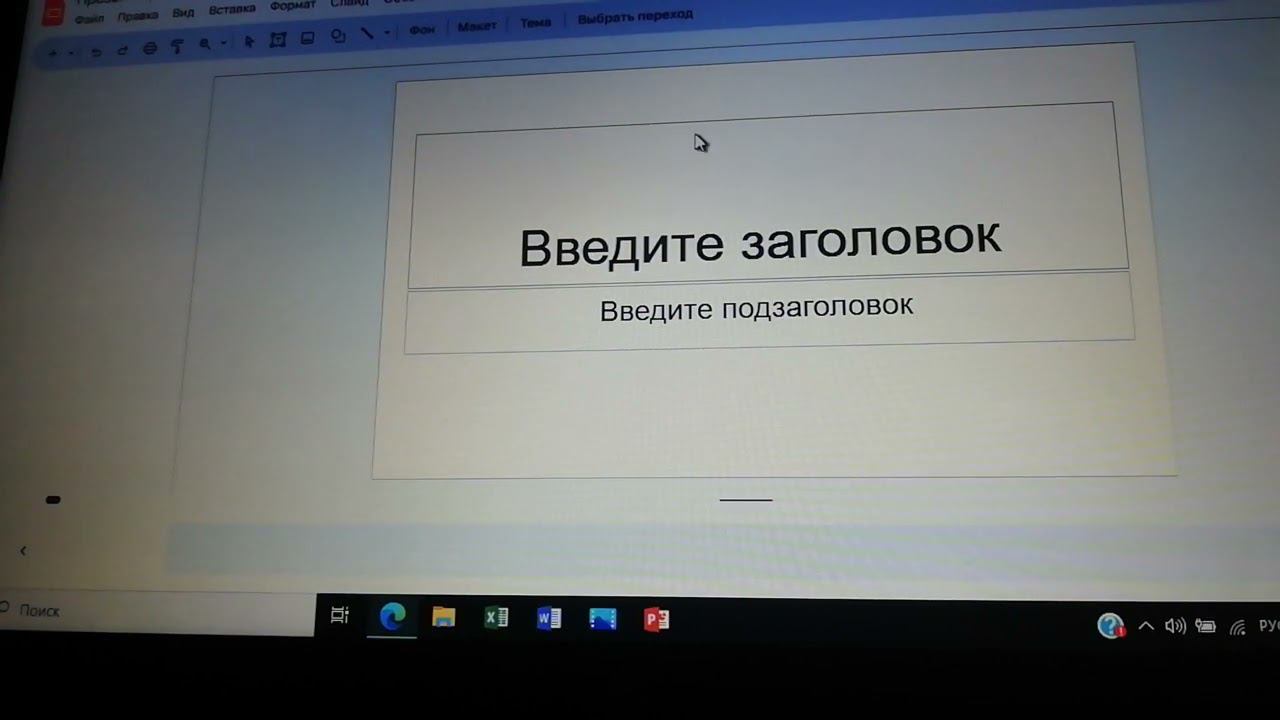Click the Zoom magnifier tool
The width and height of the screenshot is (1280, 720).
point(205,44)
